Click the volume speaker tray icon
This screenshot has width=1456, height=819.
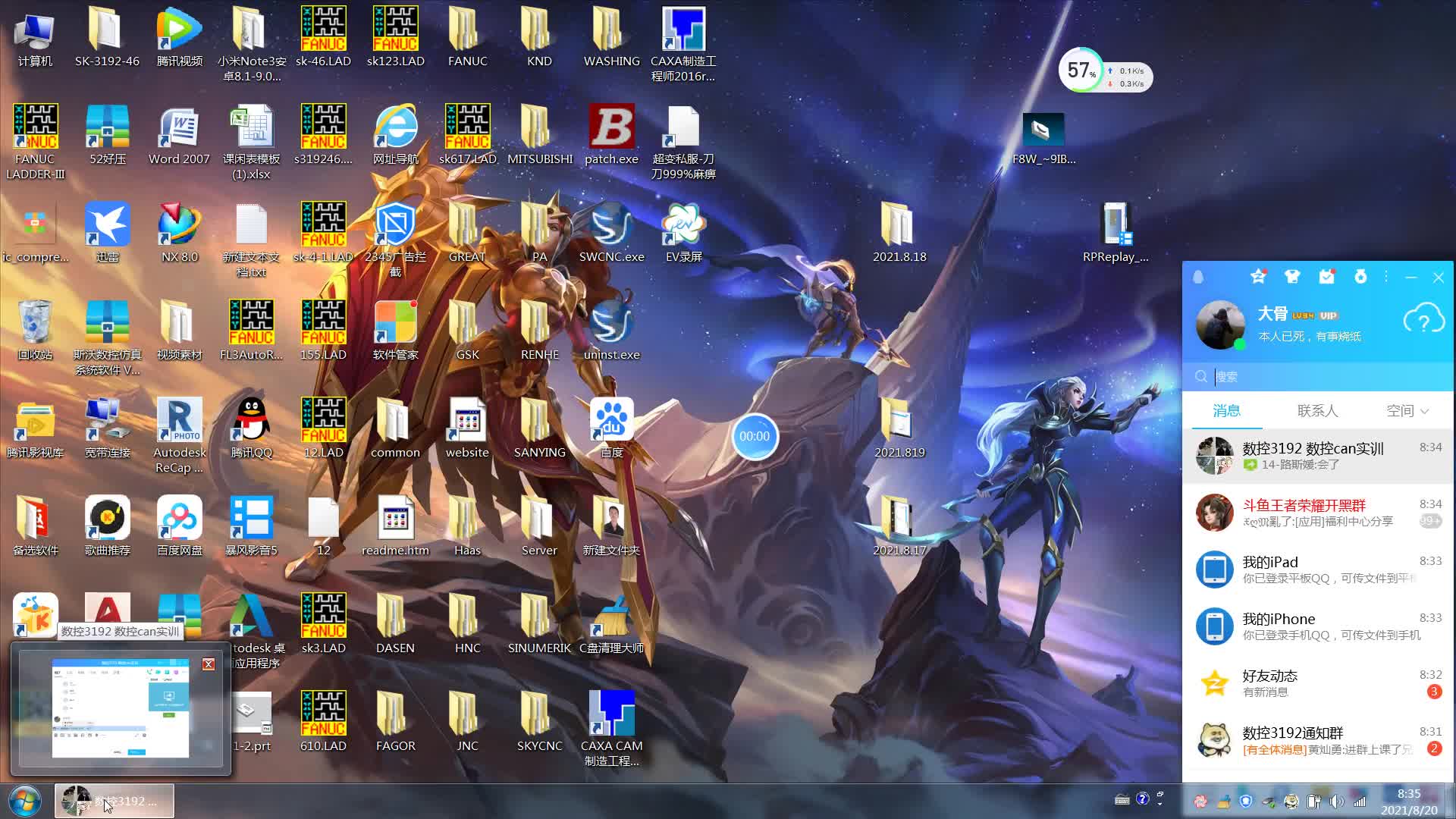(x=1336, y=801)
